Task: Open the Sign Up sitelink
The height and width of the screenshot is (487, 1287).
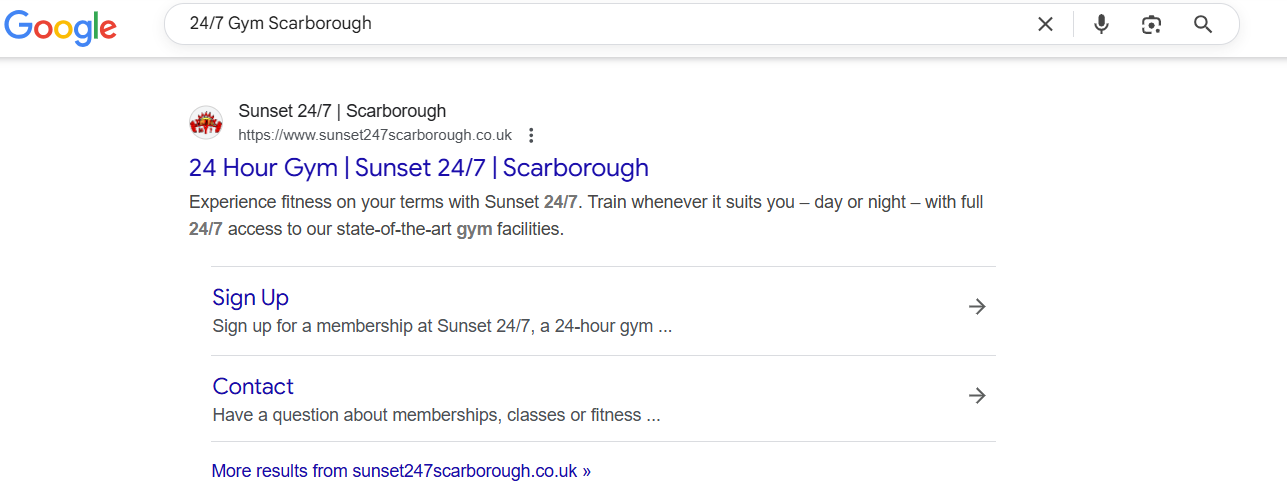Action: [x=250, y=297]
